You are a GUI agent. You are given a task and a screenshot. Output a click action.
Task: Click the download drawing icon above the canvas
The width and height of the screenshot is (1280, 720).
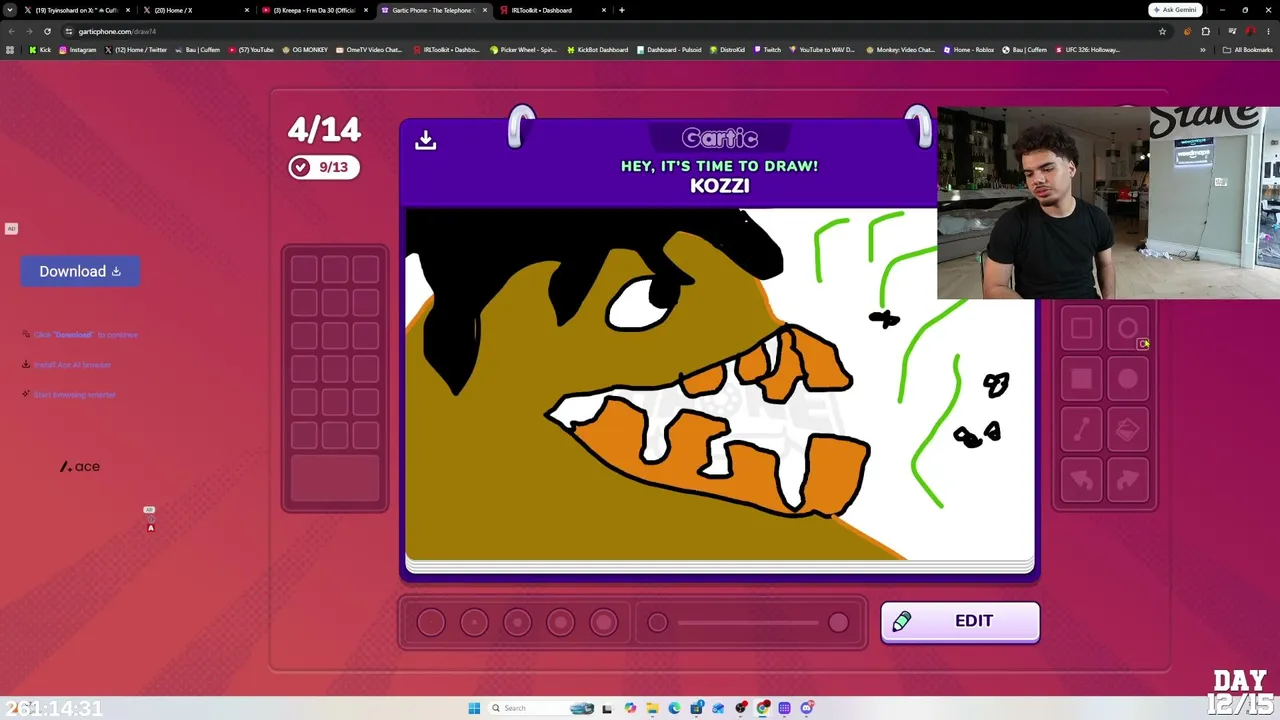pyautogui.click(x=425, y=141)
